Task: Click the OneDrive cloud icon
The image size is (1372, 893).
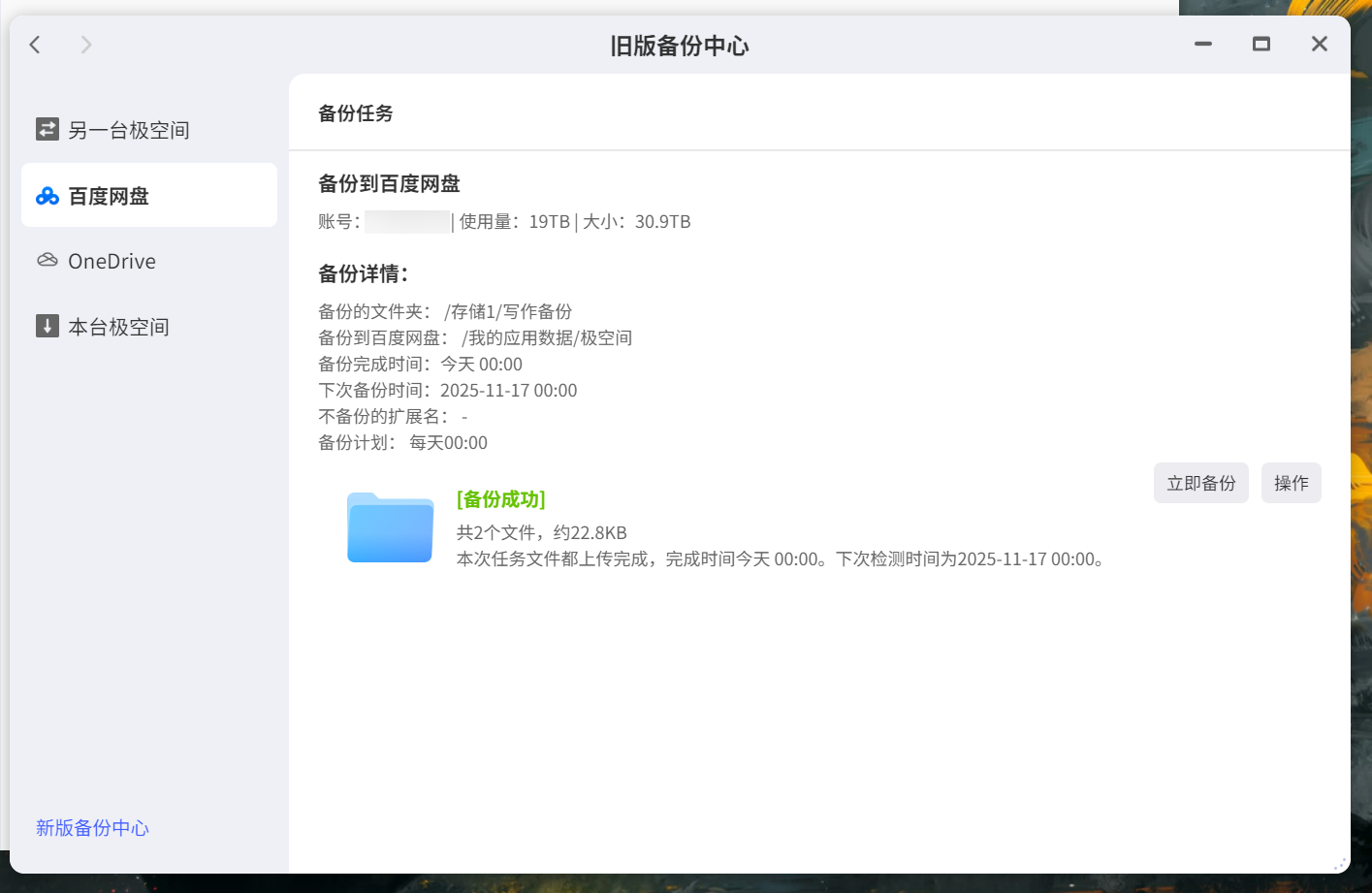Action: coord(48,260)
